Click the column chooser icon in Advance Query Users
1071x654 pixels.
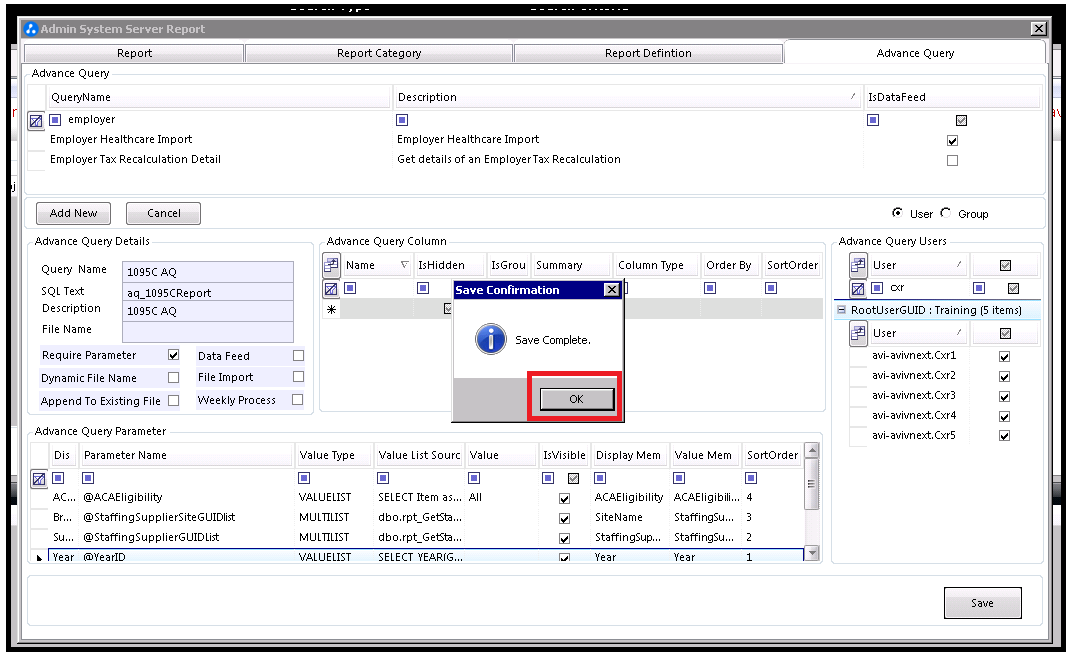coord(859,264)
